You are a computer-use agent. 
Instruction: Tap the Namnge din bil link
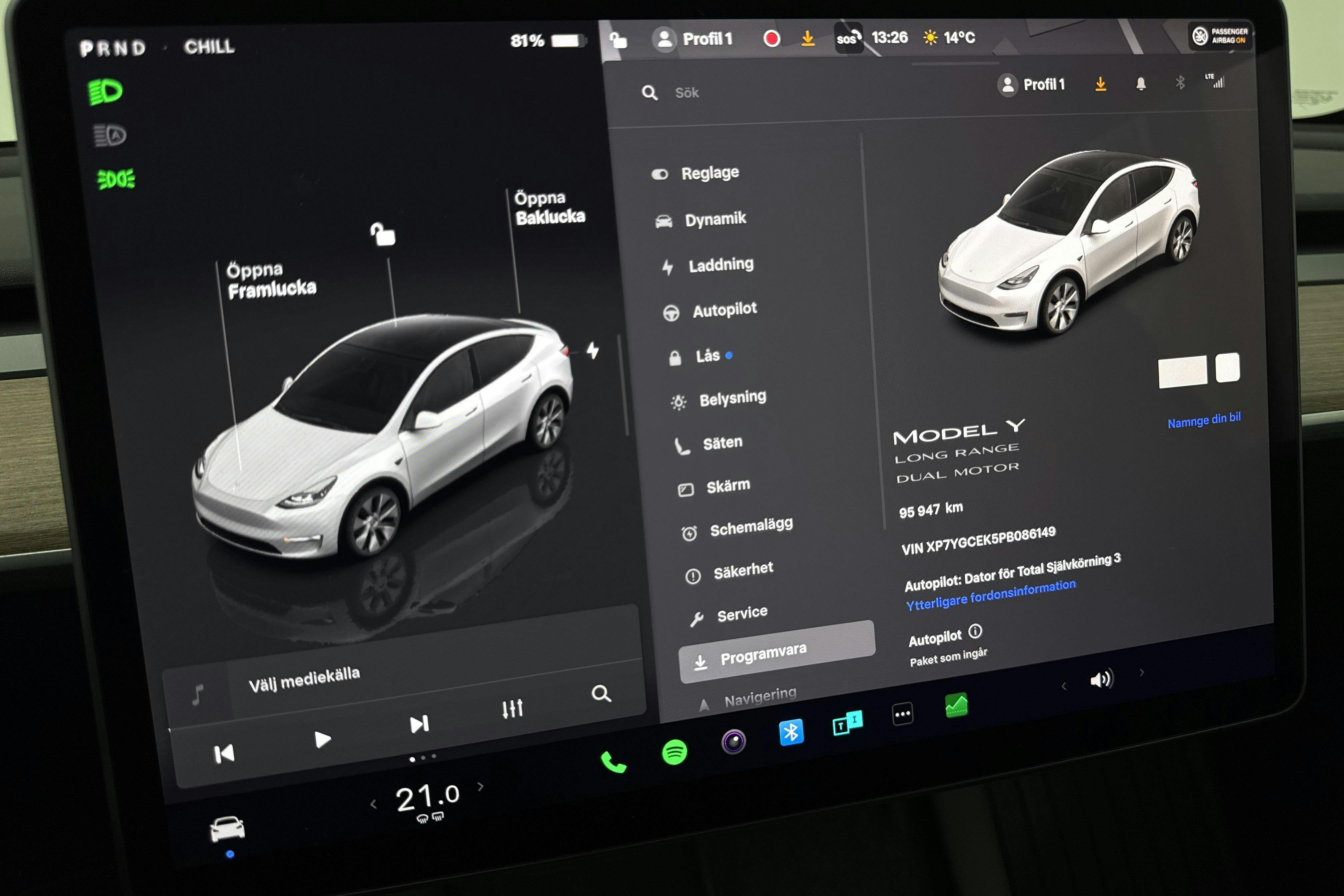(x=1204, y=420)
